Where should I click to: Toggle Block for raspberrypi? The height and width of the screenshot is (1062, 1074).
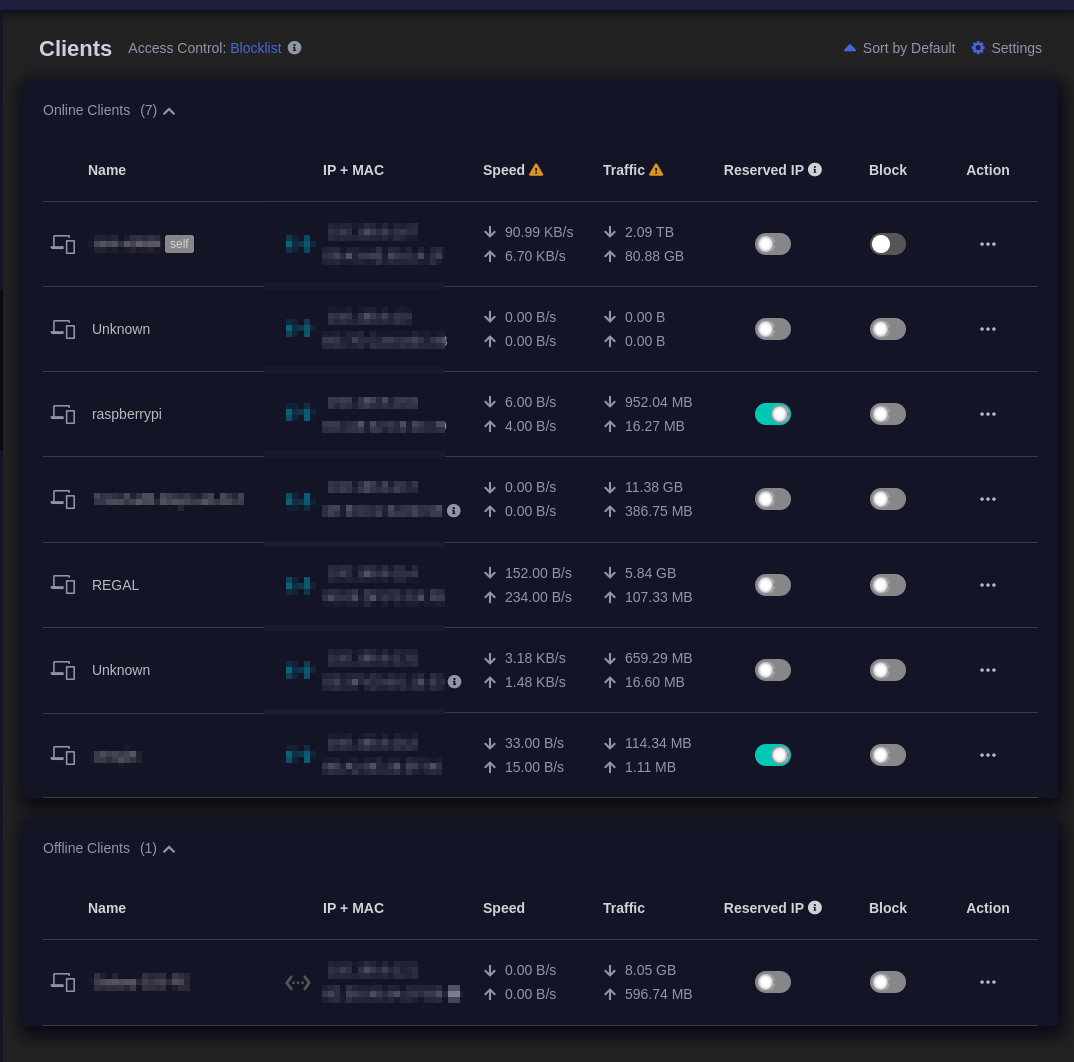click(x=888, y=414)
